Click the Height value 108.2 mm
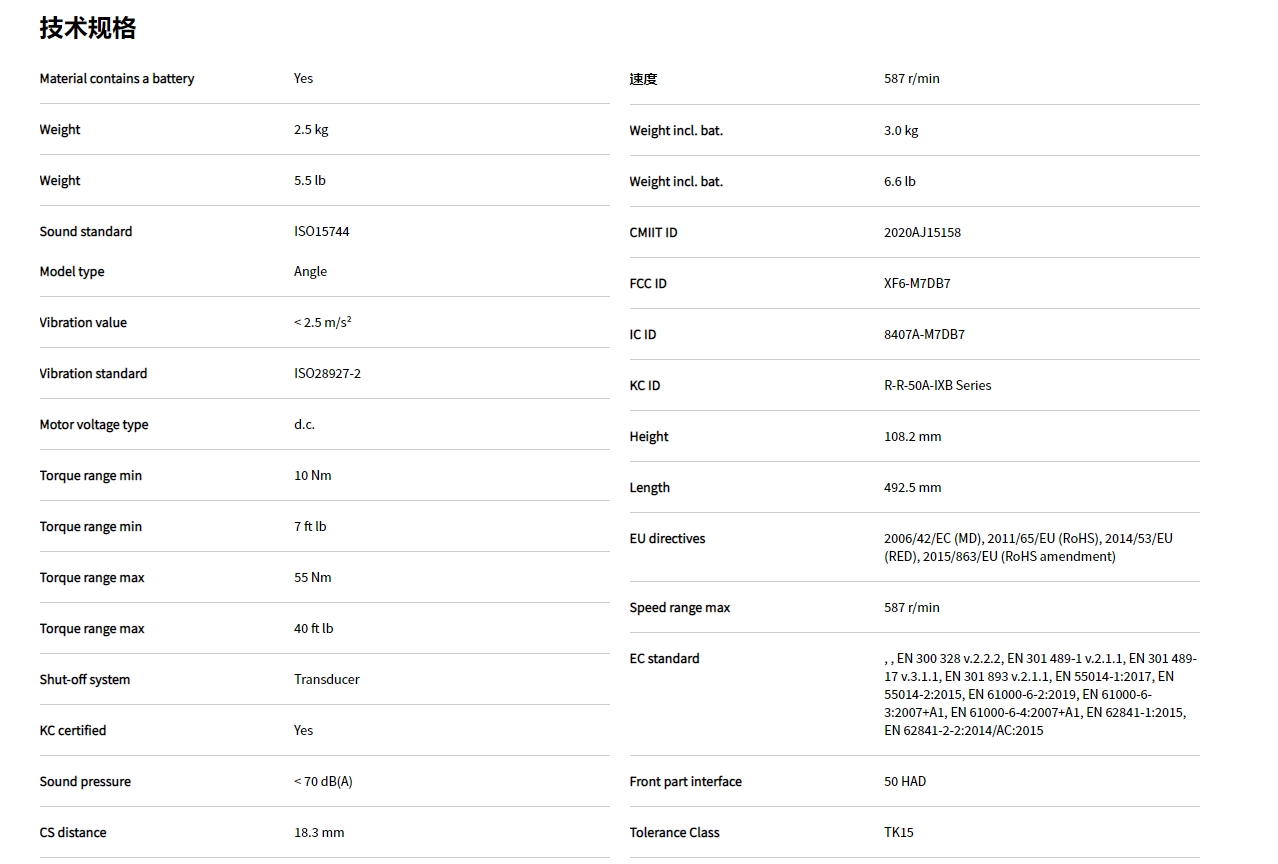Viewport: 1278px width, 864px height. pos(912,437)
